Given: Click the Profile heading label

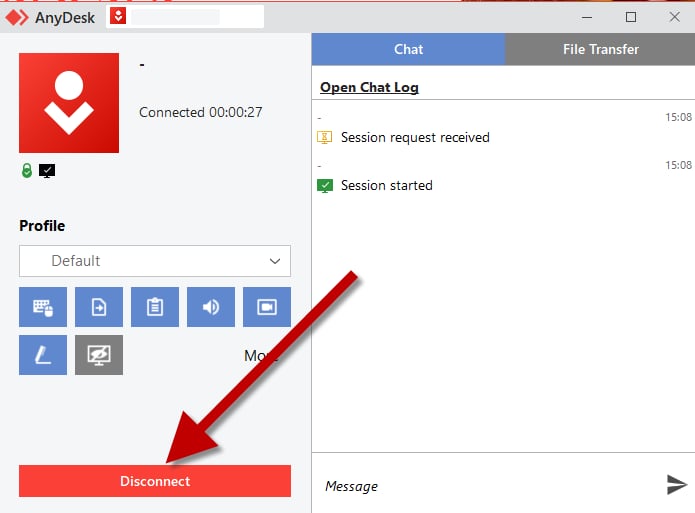Looking at the screenshot, I should click(42, 226).
